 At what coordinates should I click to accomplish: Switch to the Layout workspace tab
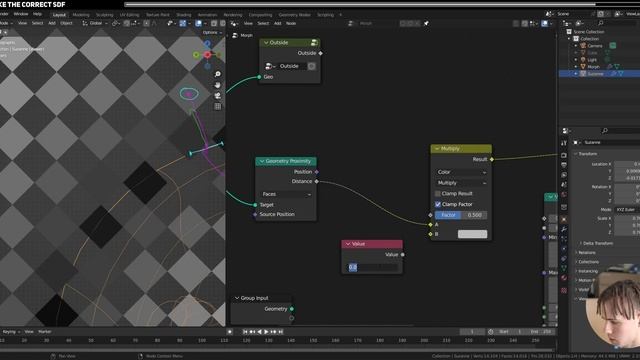point(59,15)
